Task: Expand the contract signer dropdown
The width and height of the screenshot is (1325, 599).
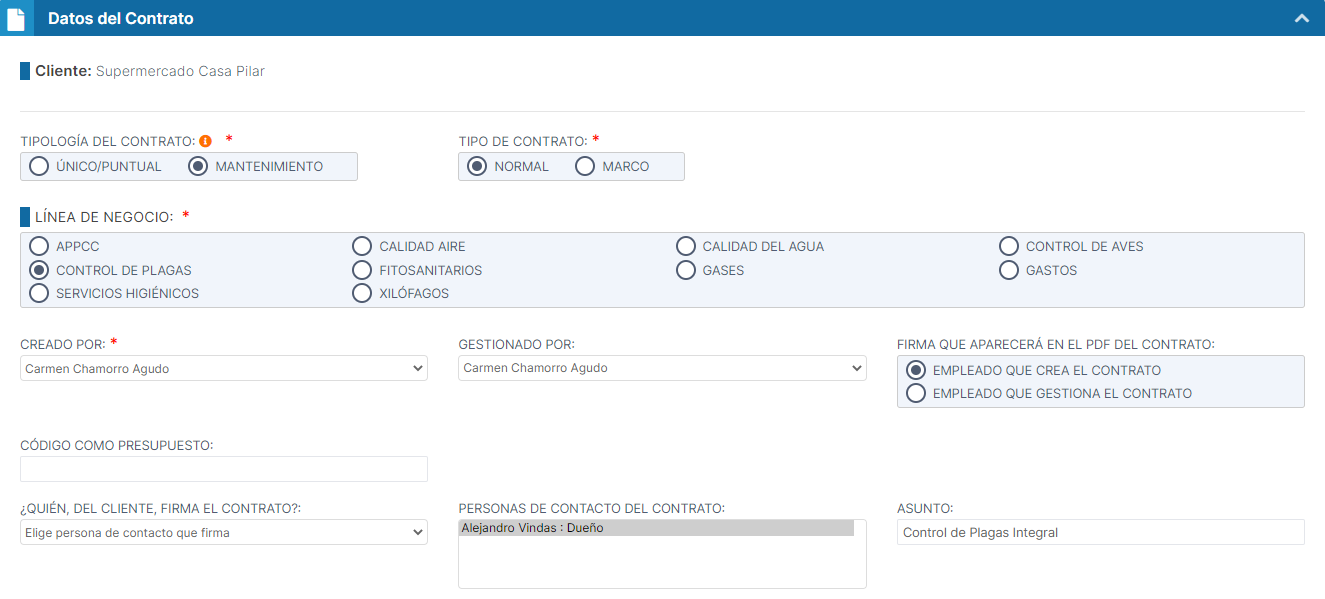Action: [x=223, y=533]
